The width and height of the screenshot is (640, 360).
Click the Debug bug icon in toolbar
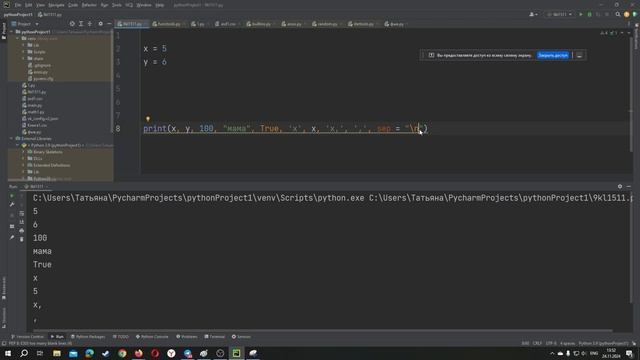coord(589,14)
